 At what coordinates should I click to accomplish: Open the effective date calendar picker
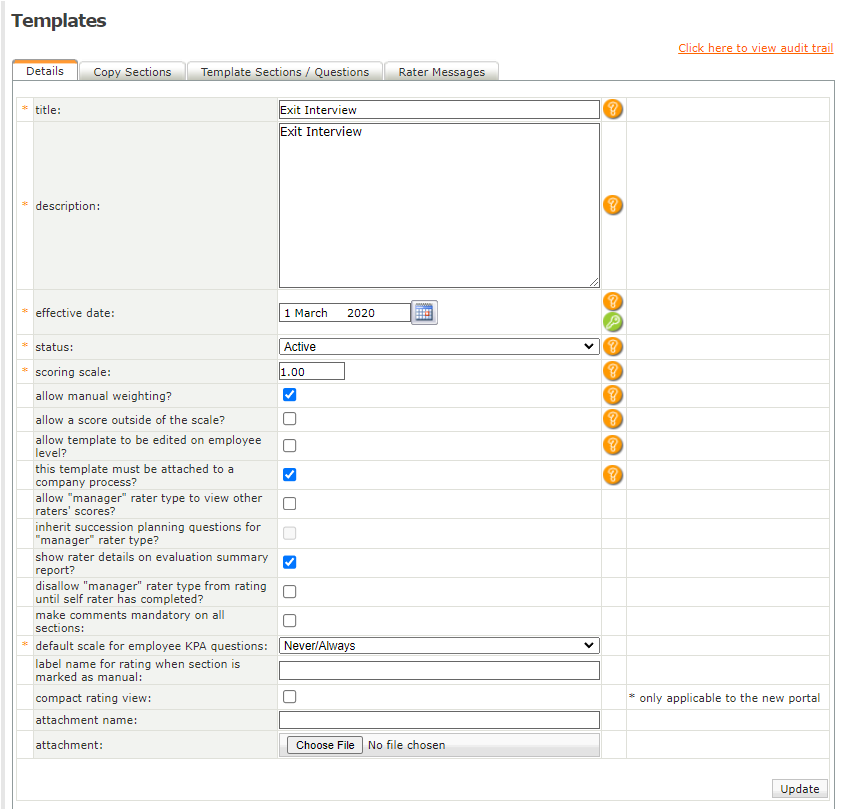[424, 313]
